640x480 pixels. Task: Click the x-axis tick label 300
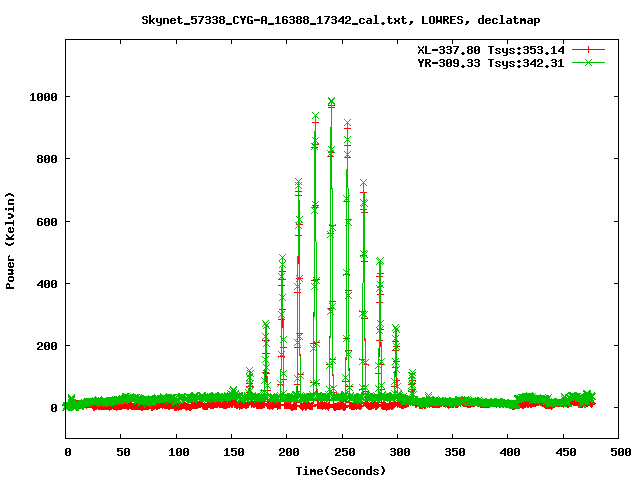click(x=400, y=452)
